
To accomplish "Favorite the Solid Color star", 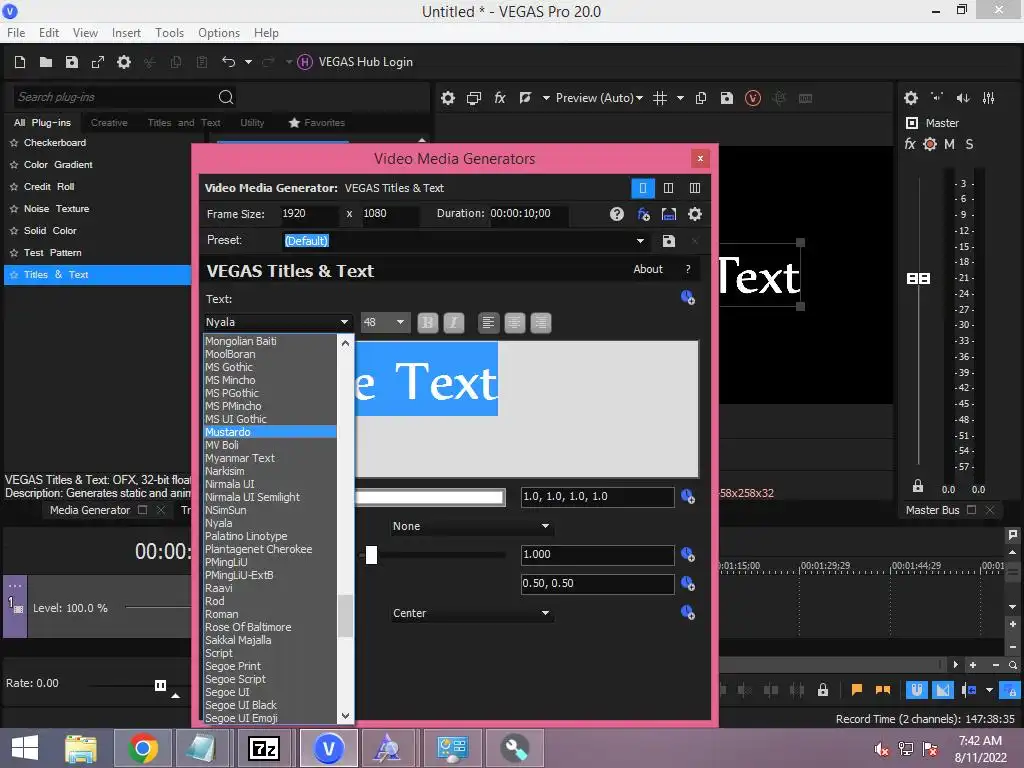I will 14,231.
